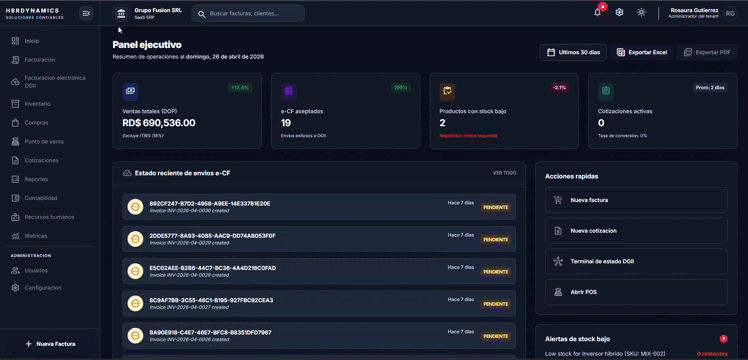Screen dimensions: 748x360
Task: Click the Abrir POS register icon
Action: tap(558, 292)
